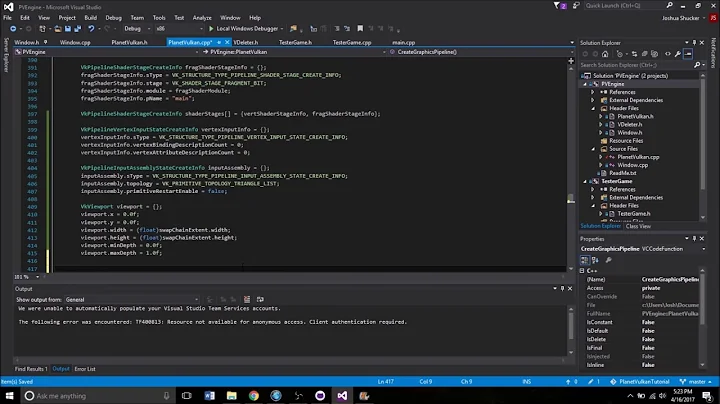Viewport: 720px width, 404px height.
Task: Toggle pin on the PlanetVulkan.cpp tab
Action: click(219, 42)
